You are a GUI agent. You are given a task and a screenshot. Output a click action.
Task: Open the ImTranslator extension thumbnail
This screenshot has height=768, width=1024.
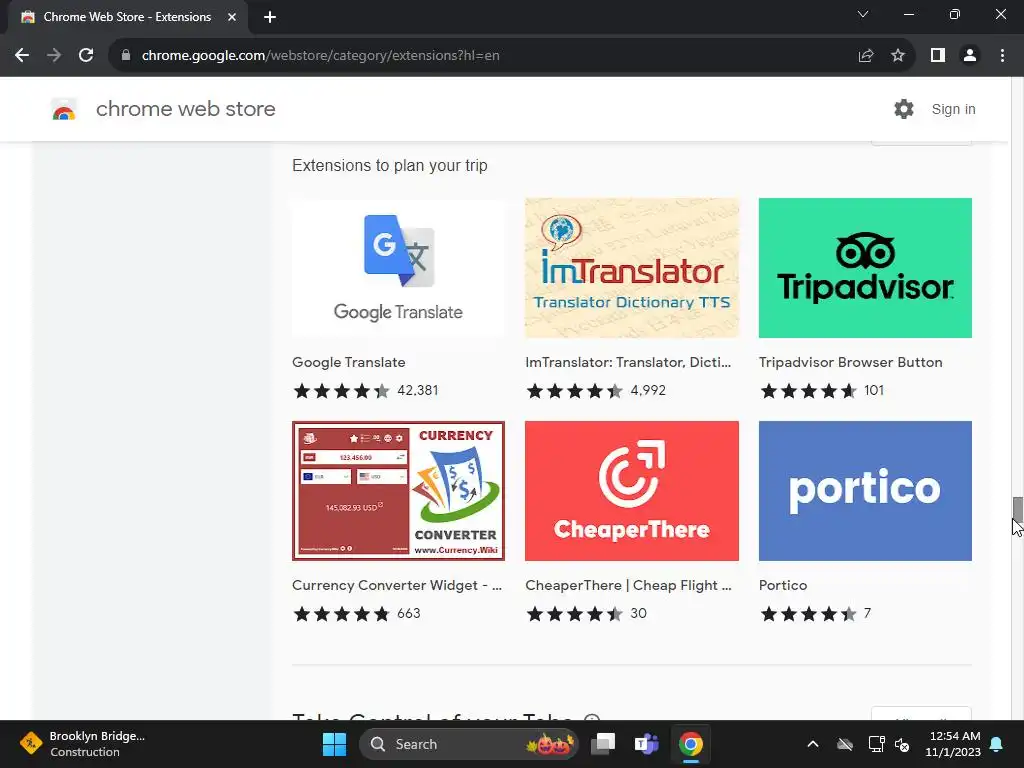coord(632,268)
